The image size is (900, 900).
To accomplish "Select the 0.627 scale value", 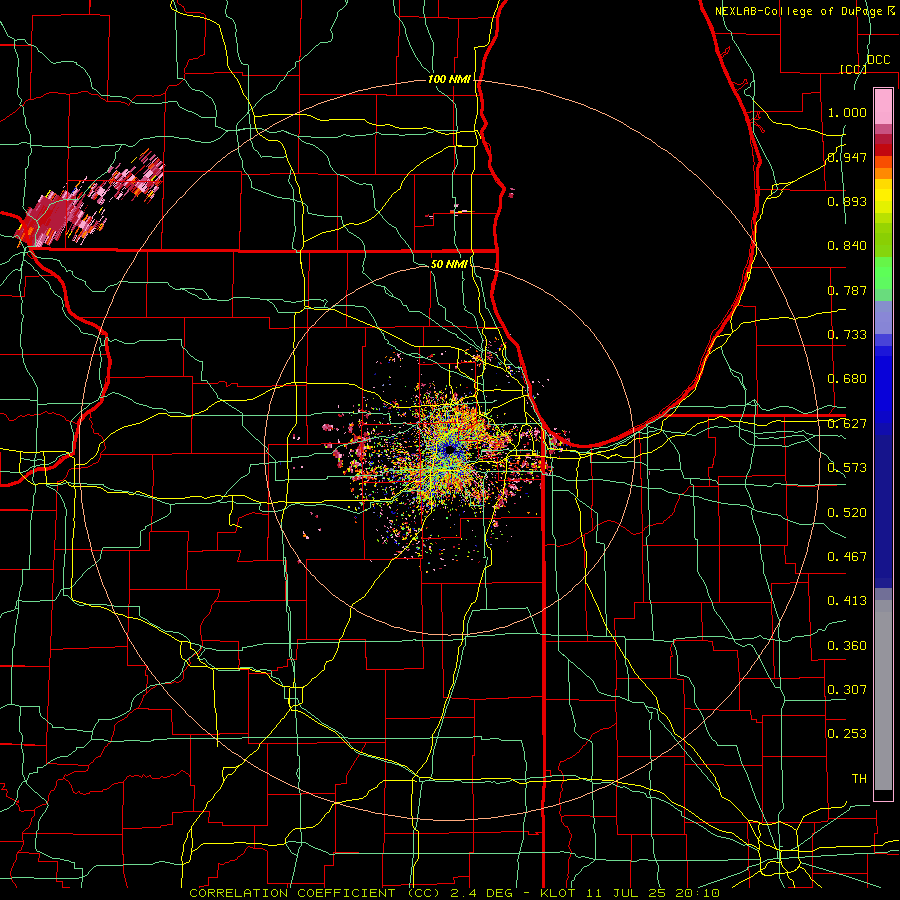I will click(847, 424).
